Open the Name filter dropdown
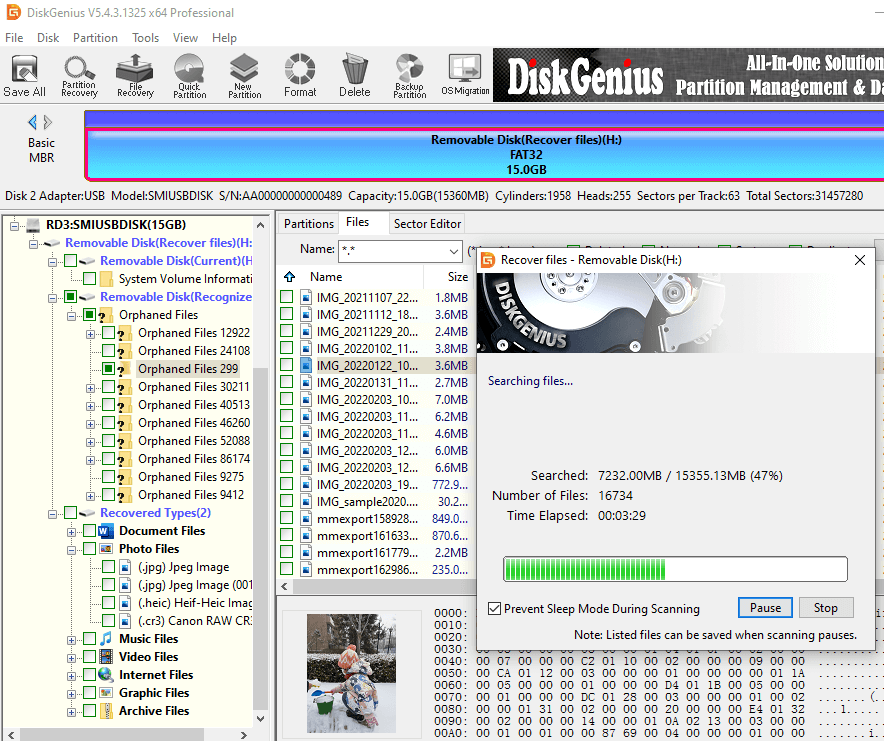 point(452,250)
